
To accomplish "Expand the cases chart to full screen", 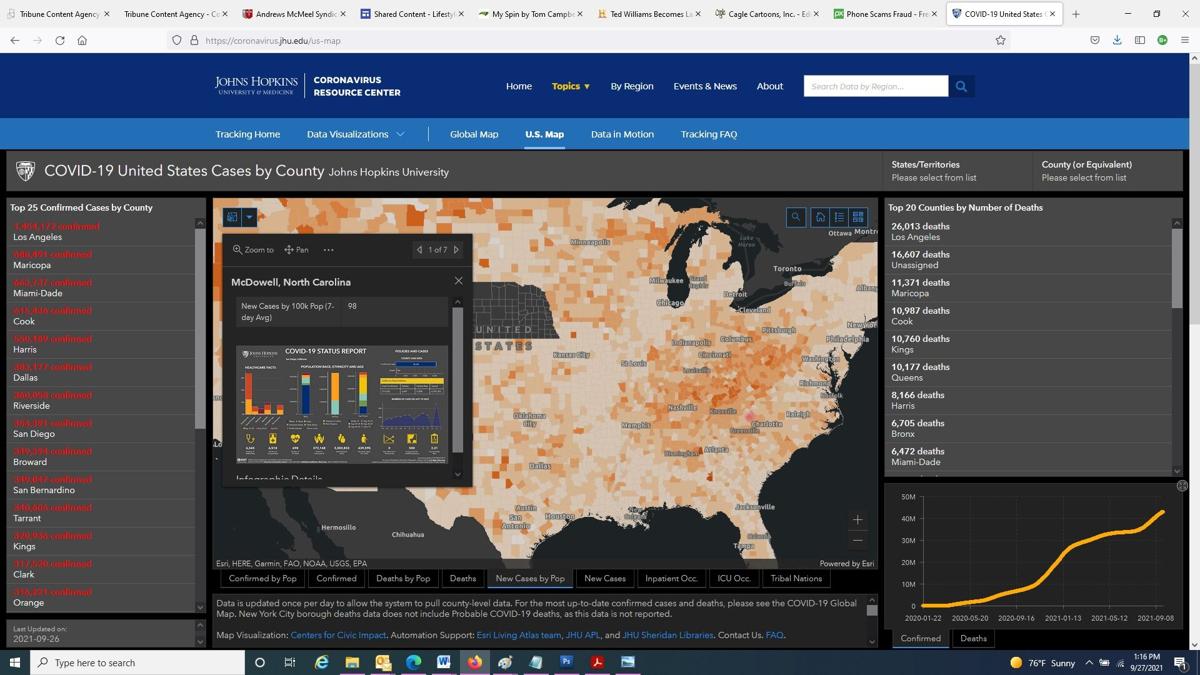I will coord(1182,486).
